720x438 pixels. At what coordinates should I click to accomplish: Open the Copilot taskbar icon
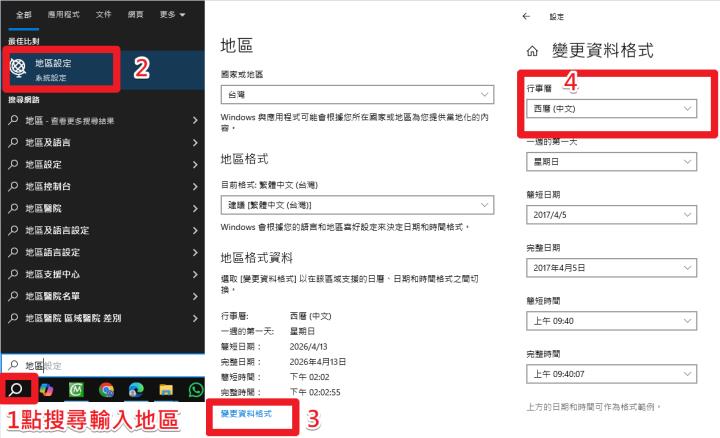click(46, 390)
